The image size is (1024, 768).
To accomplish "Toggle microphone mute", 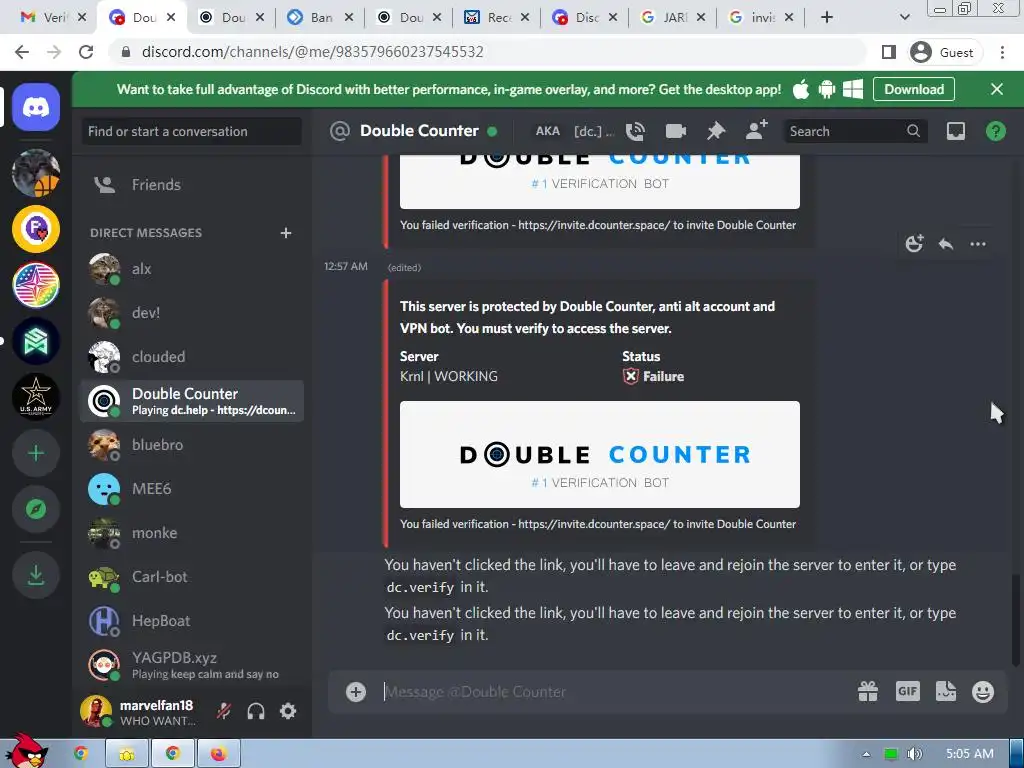I will pyautogui.click(x=224, y=711).
